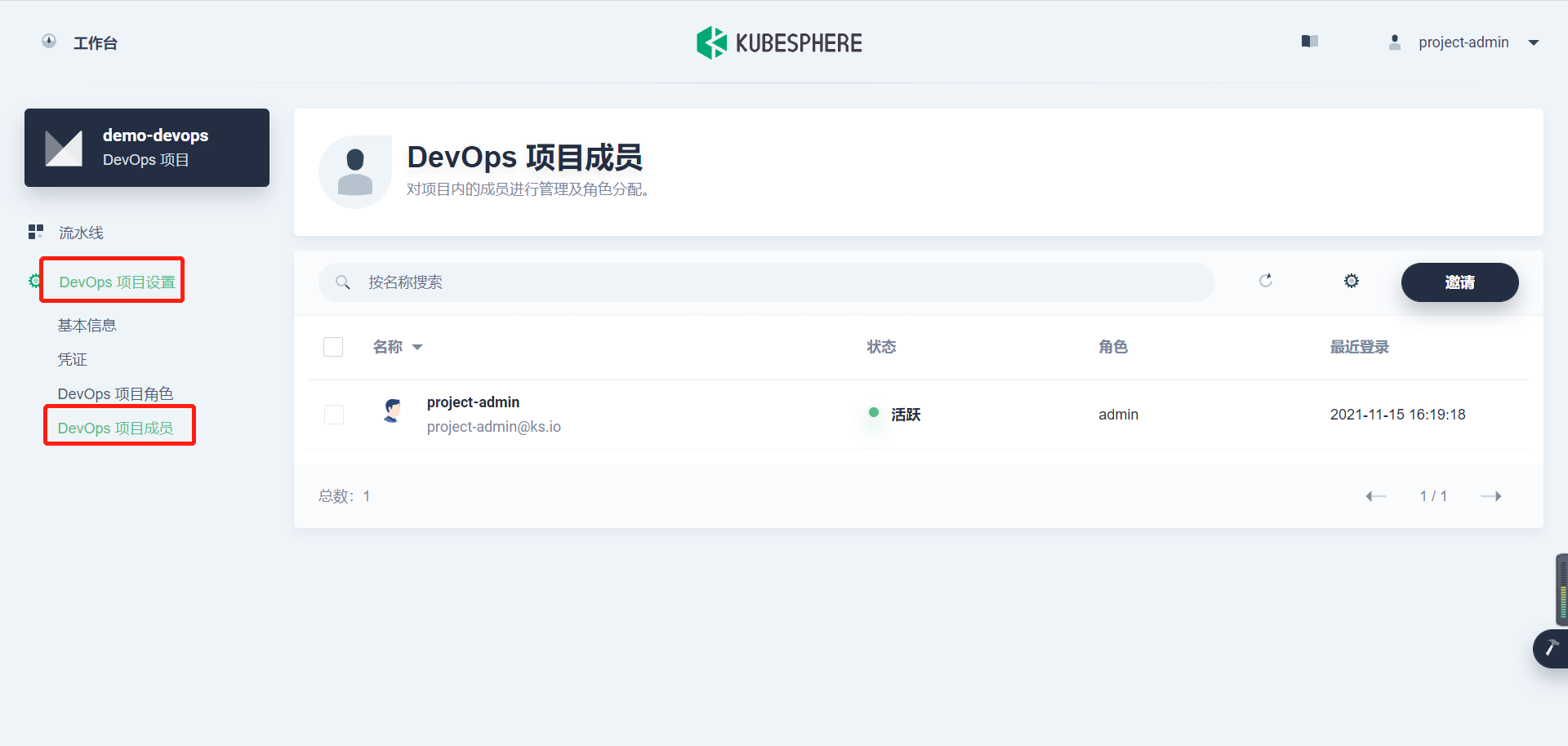
Task: Open the DevOps 项目成员 page
Action: pos(115,428)
